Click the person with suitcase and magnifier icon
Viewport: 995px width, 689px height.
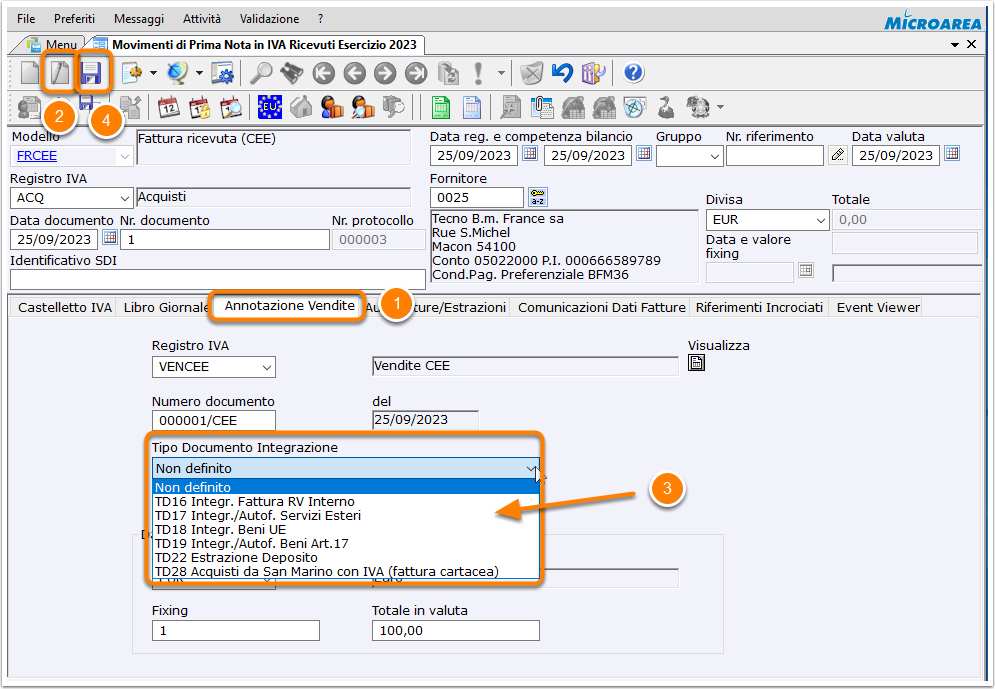(363, 107)
